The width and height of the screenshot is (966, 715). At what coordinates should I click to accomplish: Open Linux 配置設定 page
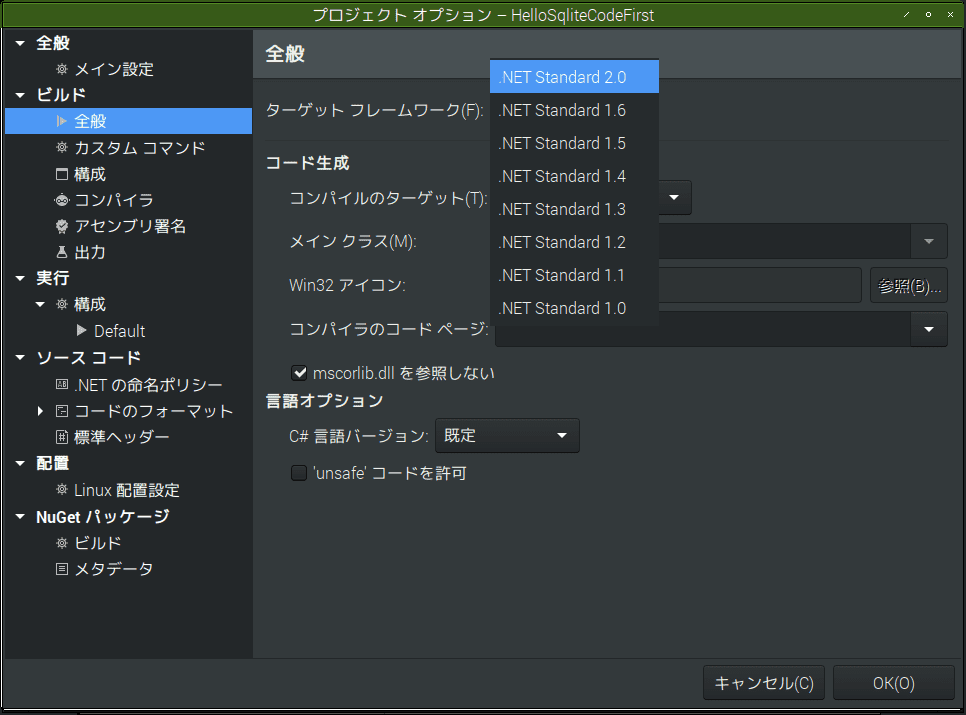pyautogui.click(x=127, y=490)
